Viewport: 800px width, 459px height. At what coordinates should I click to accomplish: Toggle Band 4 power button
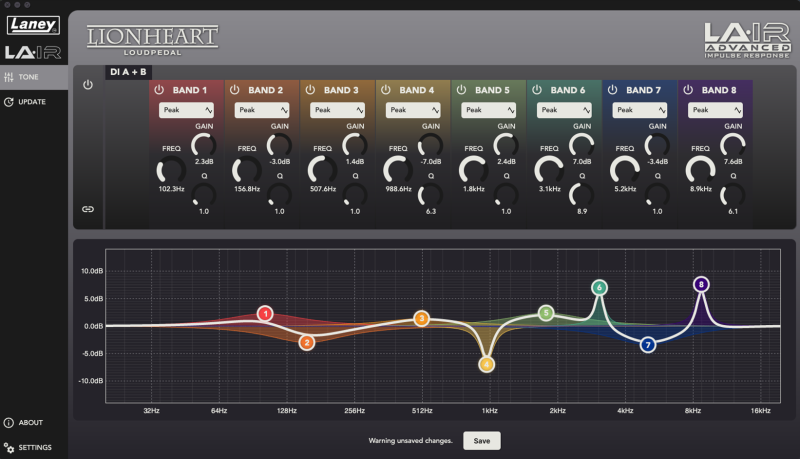pyautogui.click(x=386, y=90)
